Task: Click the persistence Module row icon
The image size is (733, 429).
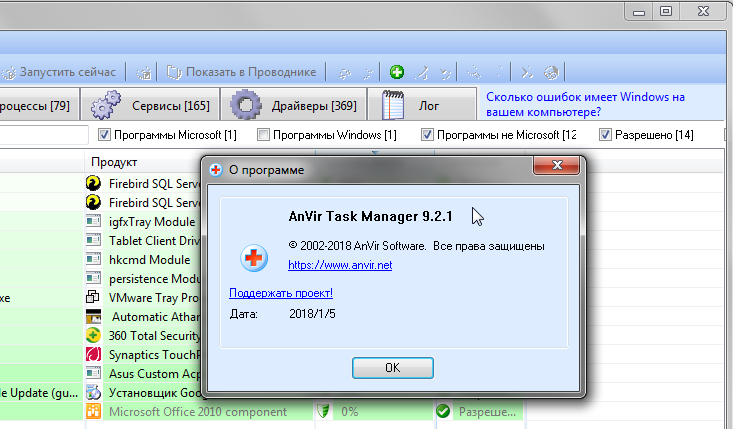Action: tap(93, 278)
